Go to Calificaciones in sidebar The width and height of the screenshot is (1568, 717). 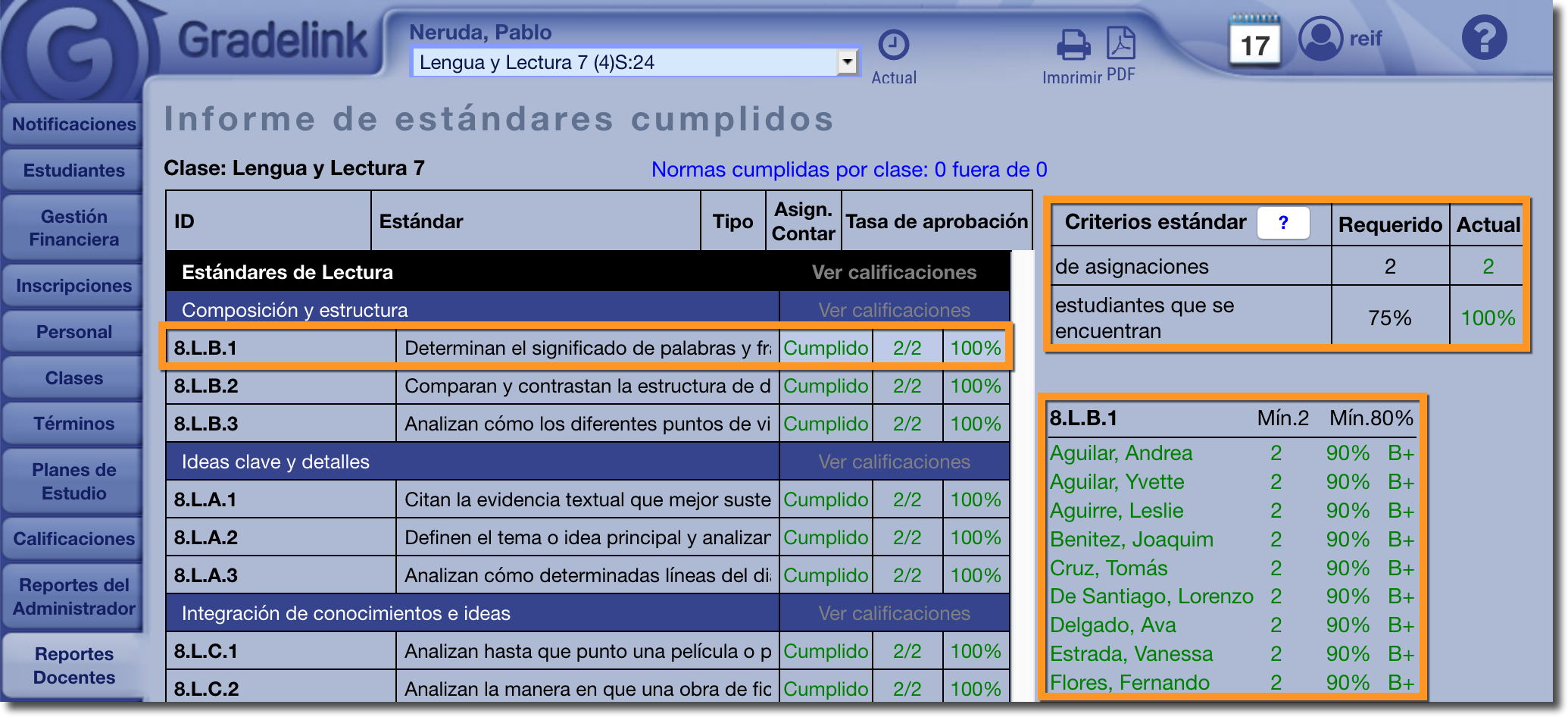coord(73,539)
